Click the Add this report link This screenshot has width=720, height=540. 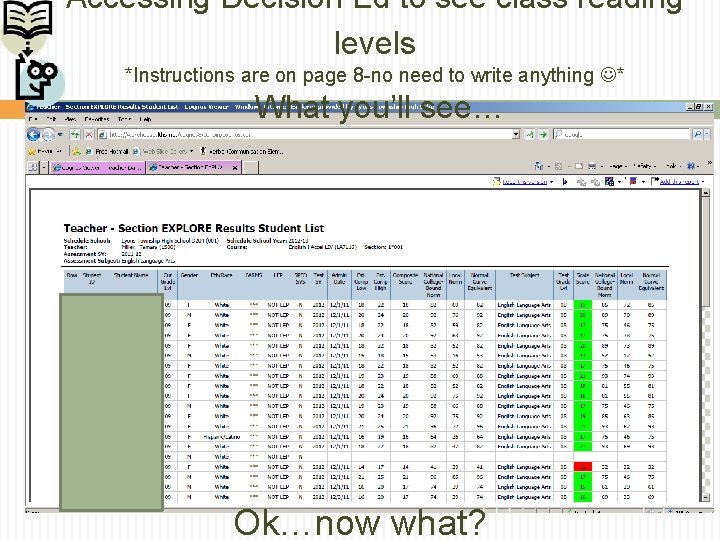point(679,182)
